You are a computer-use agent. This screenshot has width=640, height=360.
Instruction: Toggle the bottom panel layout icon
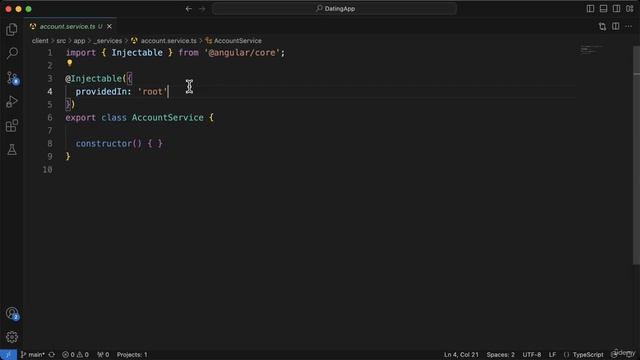tap(603, 9)
